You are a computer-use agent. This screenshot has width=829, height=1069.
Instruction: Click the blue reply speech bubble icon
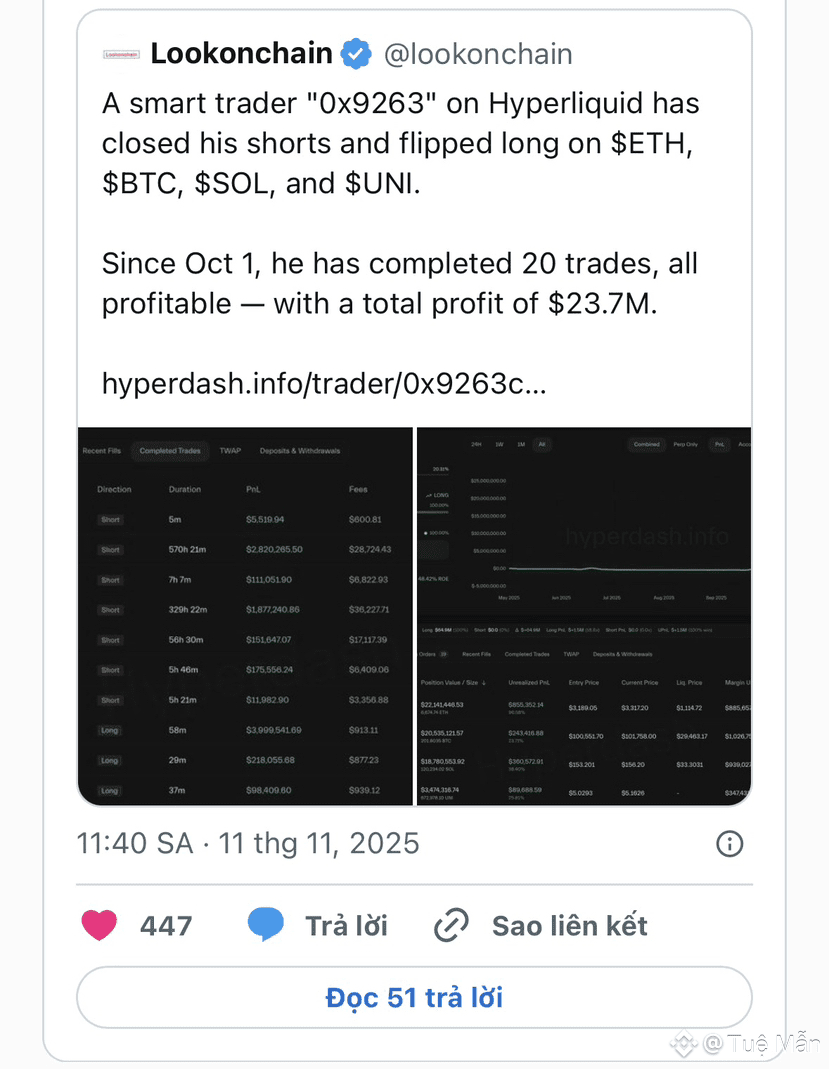pos(266,925)
